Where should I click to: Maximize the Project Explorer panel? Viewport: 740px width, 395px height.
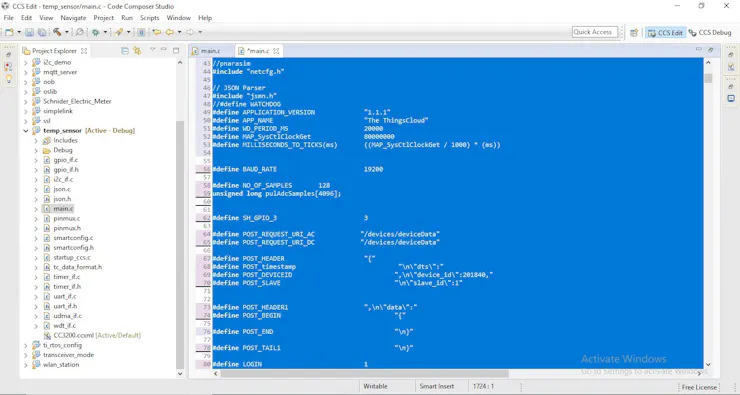coord(176,50)
